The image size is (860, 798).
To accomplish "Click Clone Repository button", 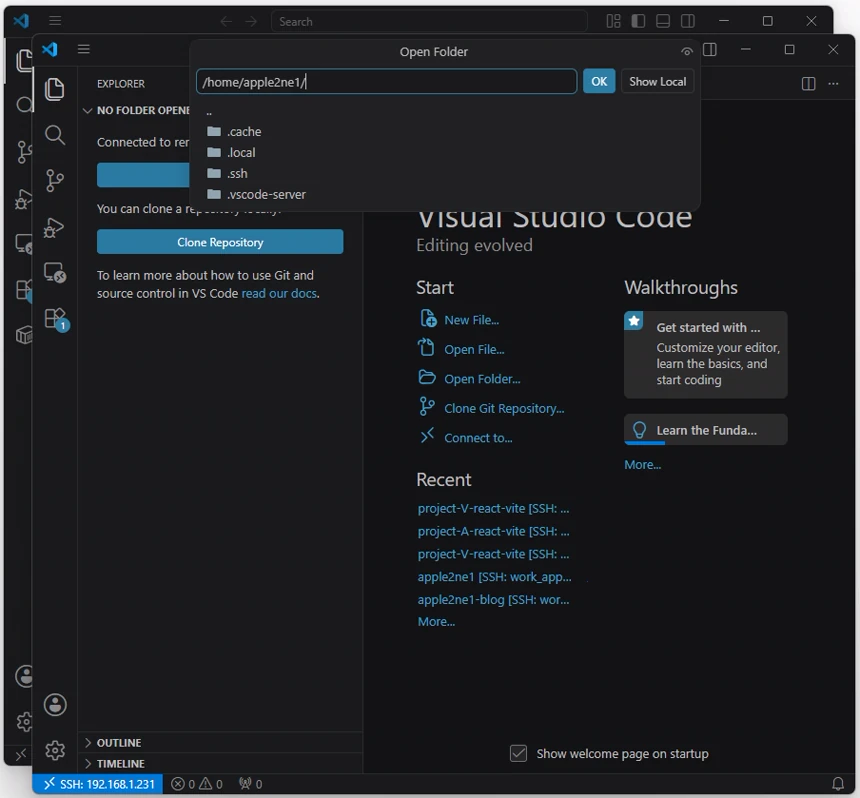I will (x=220, y=242).
